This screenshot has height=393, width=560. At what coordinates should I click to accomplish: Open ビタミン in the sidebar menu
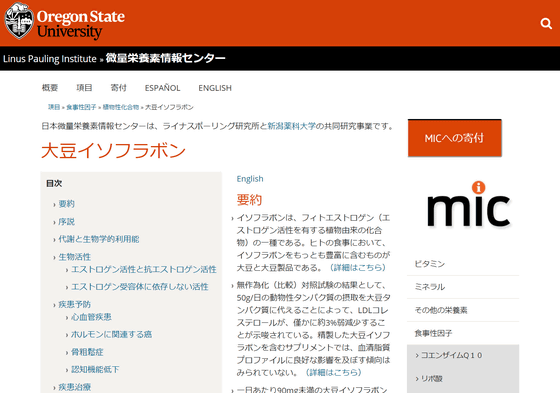(x=463, y=264)
